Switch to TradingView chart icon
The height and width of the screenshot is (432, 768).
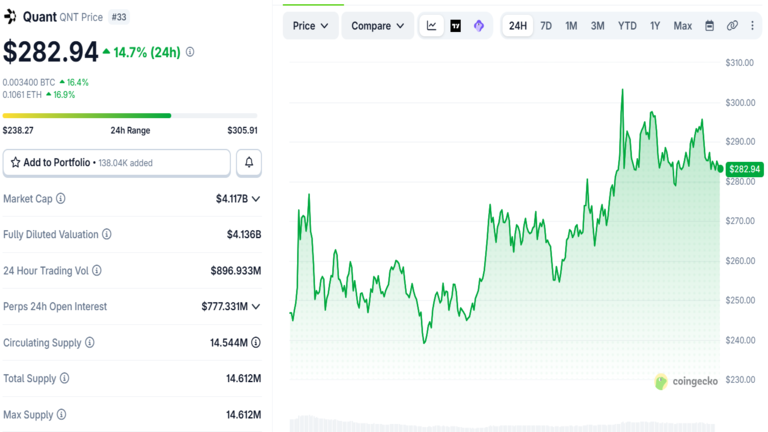456,25
